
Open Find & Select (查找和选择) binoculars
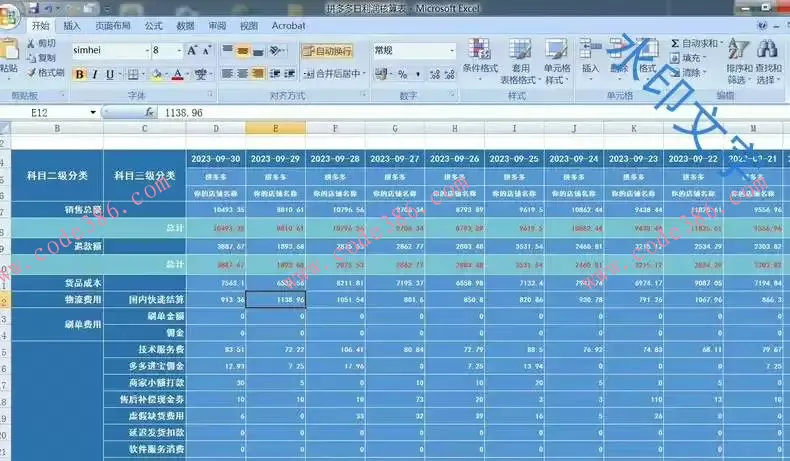coord(768,61)
